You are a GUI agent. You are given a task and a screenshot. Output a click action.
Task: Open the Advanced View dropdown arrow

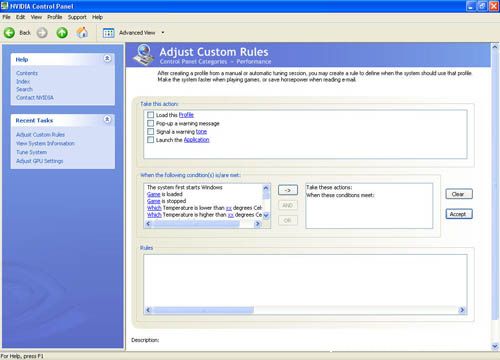pyautogui.click(x=163, y=33)
